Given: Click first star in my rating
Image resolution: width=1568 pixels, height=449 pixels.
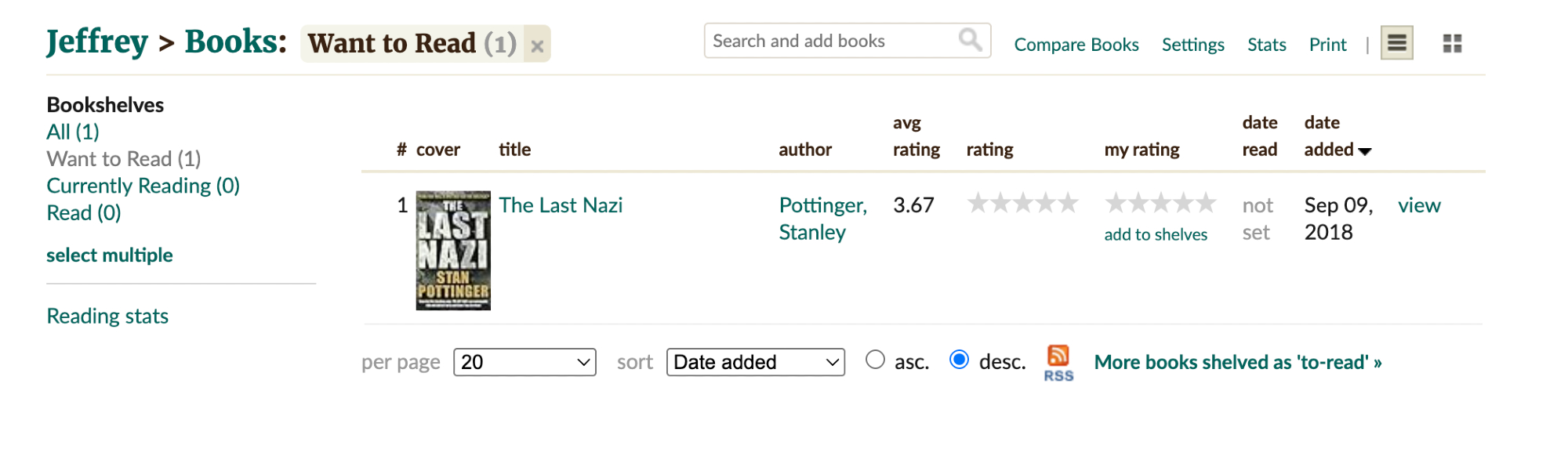Looking at the screenshot, I should pos(1115,204).
